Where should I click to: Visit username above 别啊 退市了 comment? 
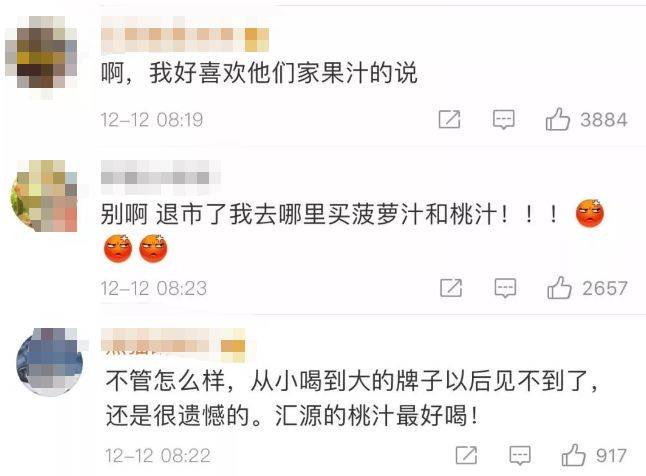[x=161, y=178]
